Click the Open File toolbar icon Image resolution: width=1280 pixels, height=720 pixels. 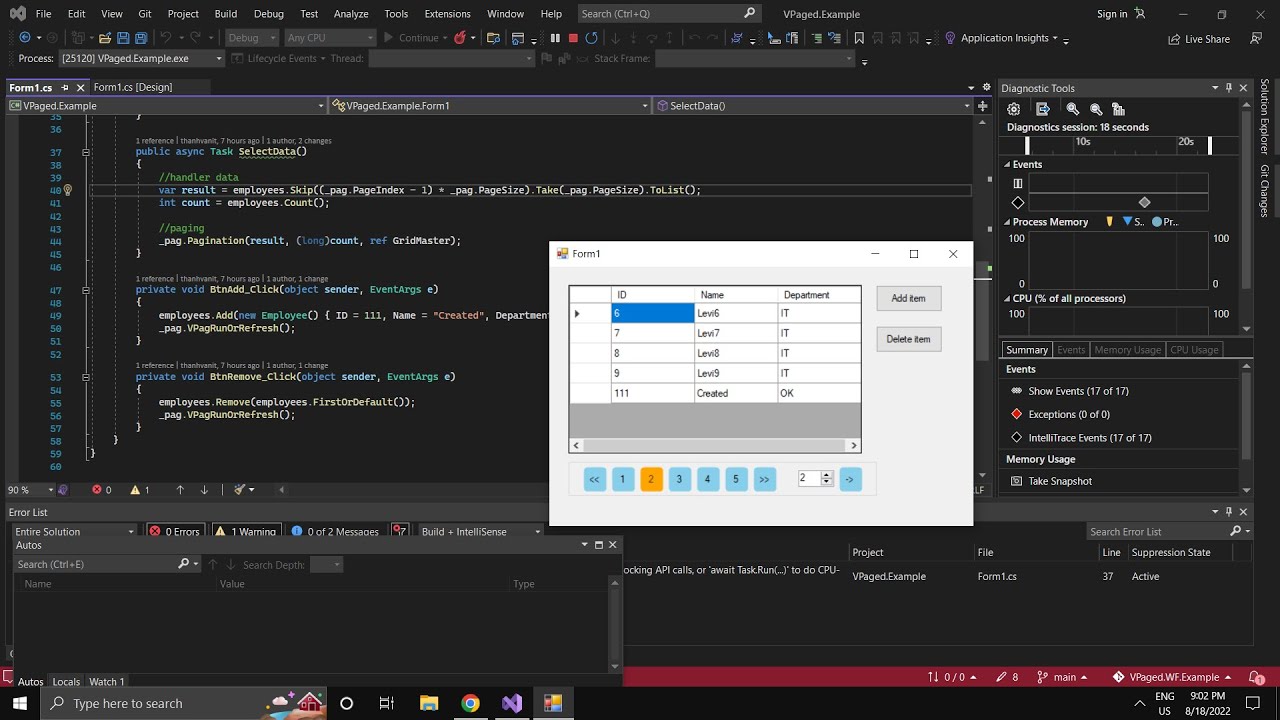coord(105,38)
